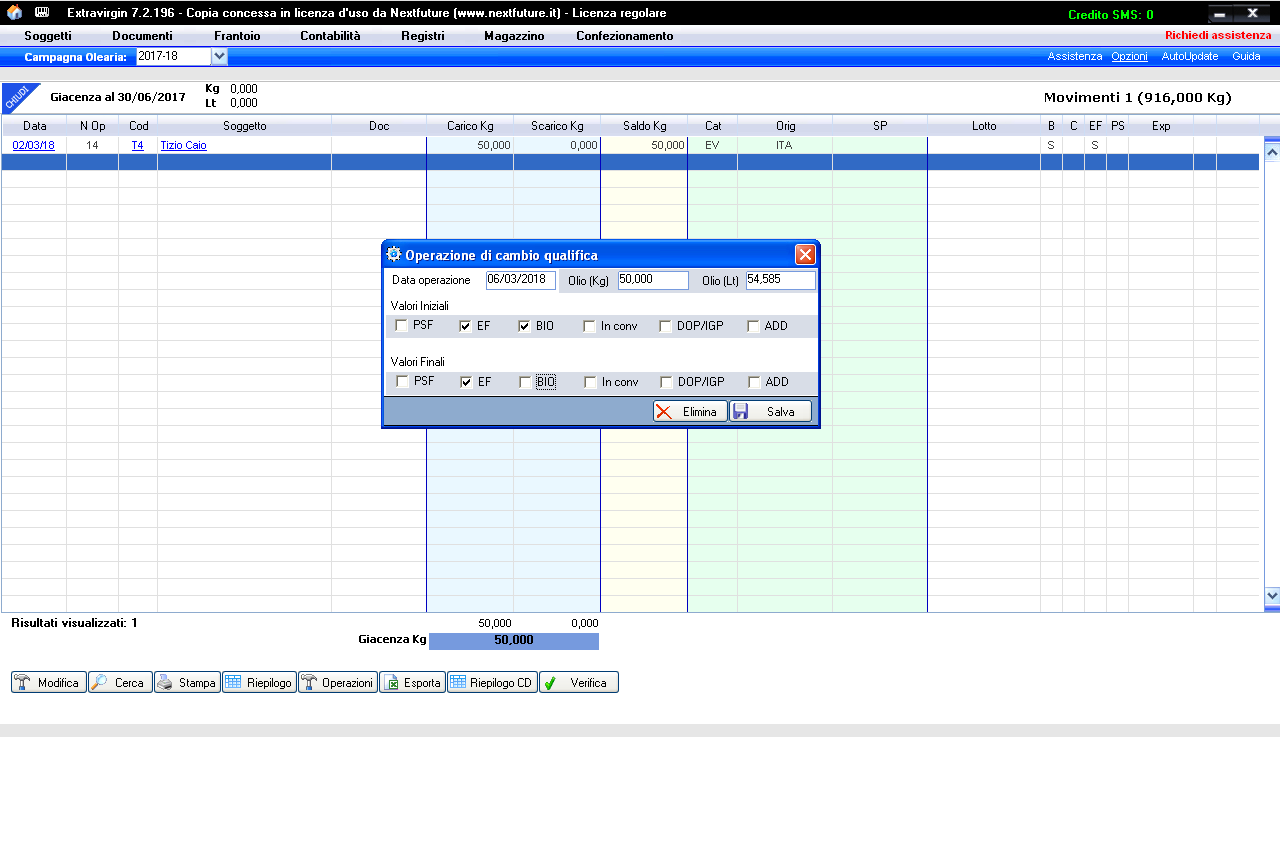Click the Assistenza link
Image resolution: width=1280 pixels, height=842 pixels.
click(1075, 57)
